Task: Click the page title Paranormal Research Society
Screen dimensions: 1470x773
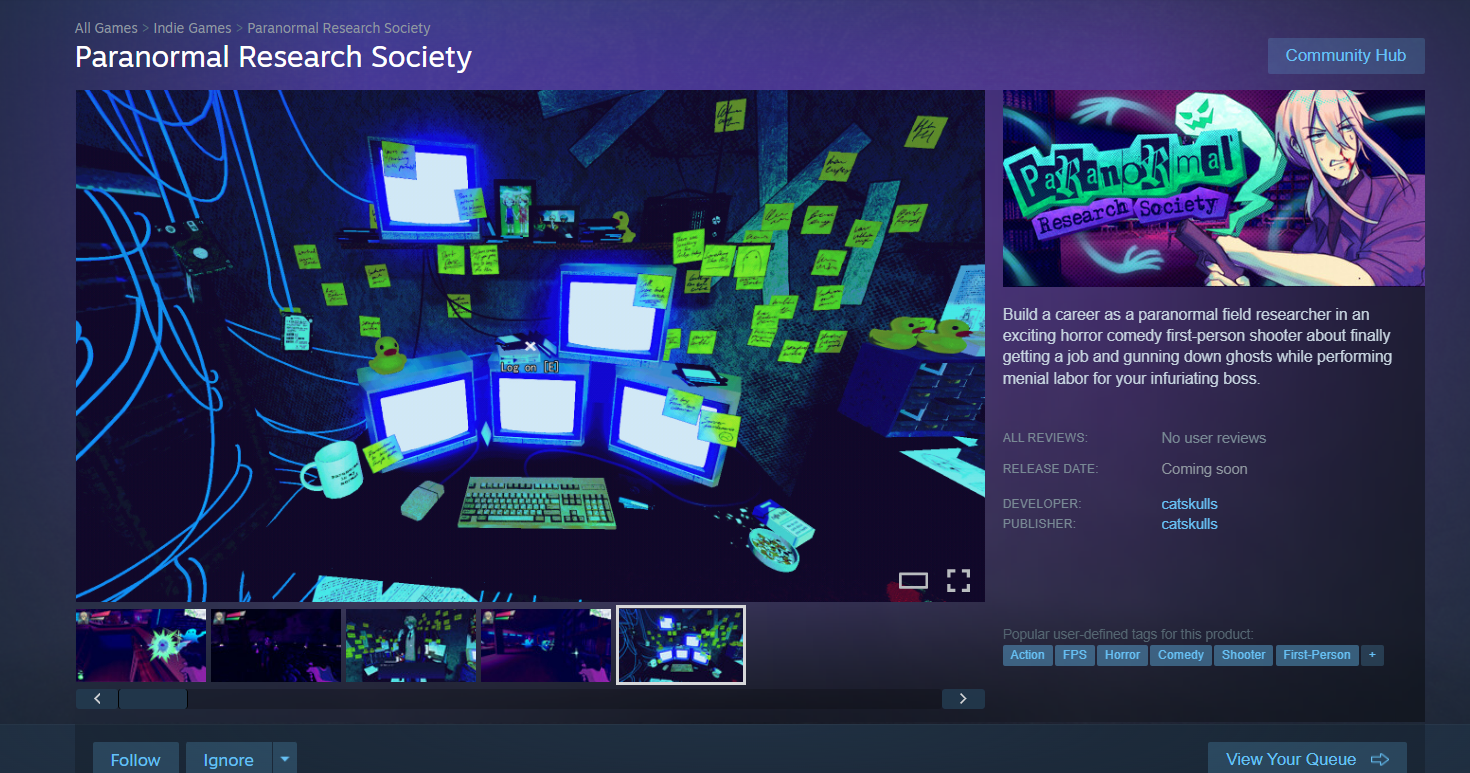Action: coord(273,57)
